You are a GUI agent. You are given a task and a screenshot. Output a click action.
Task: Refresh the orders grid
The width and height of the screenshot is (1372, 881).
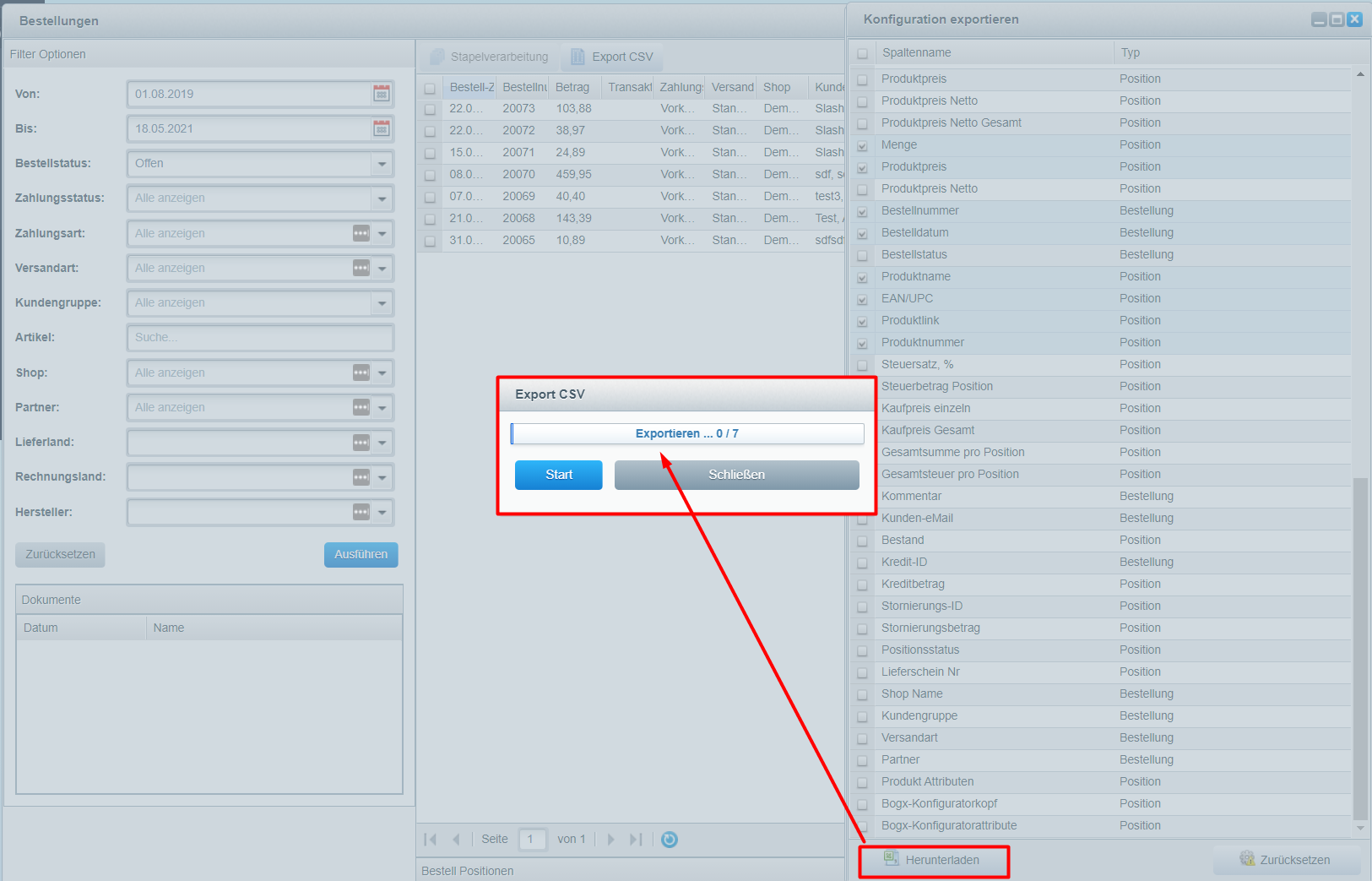[670, 839]
